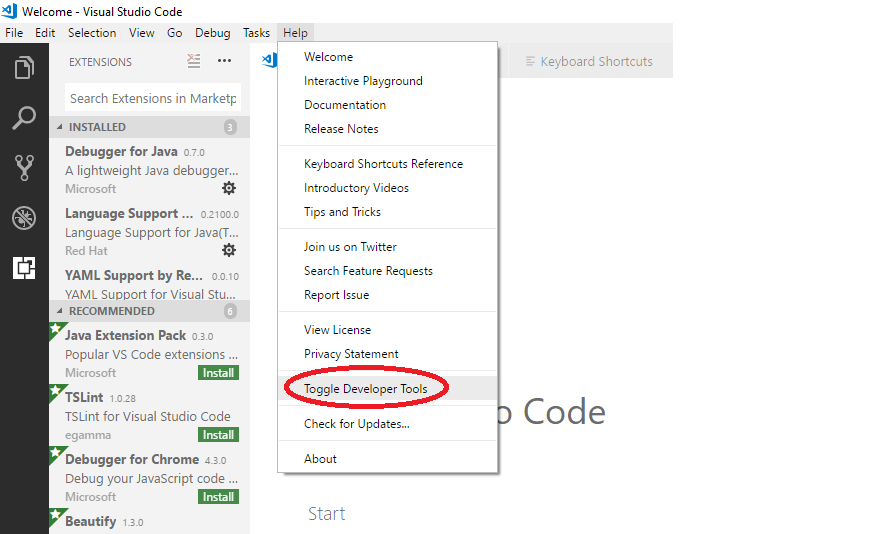Select View License menu entry
881x534 pixels.
click(388, 330)
